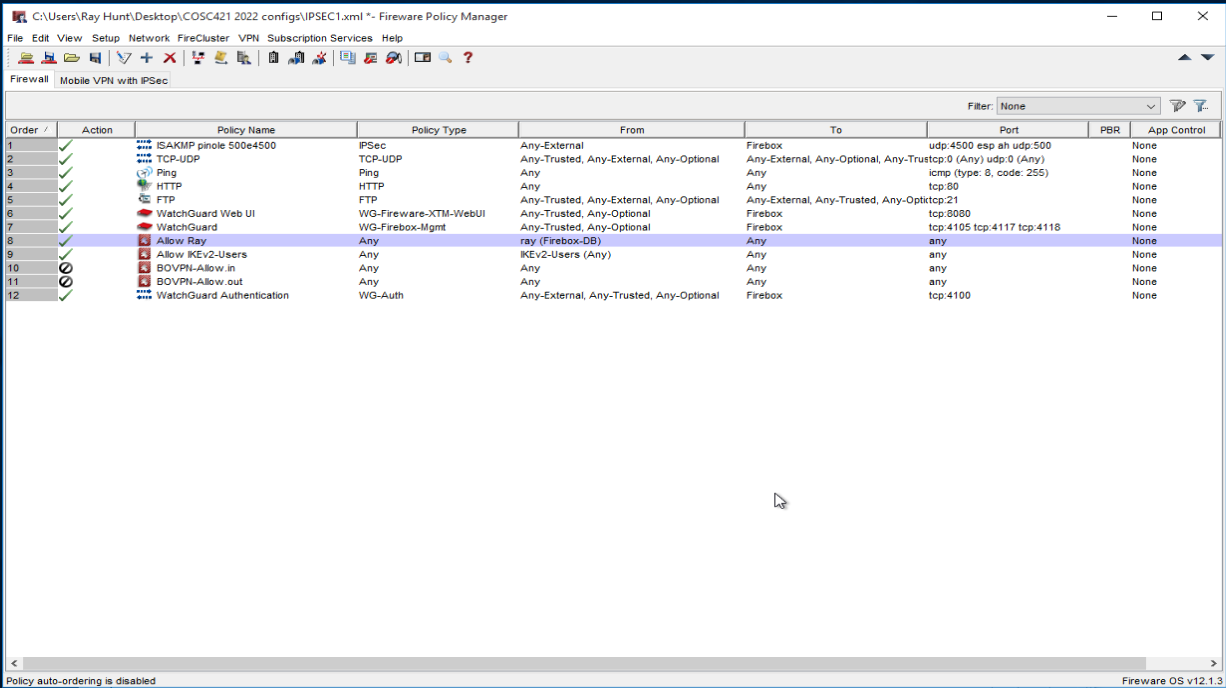Click the Save configuration file toolbar icon
1226x688 pixels.
(95, 57)
